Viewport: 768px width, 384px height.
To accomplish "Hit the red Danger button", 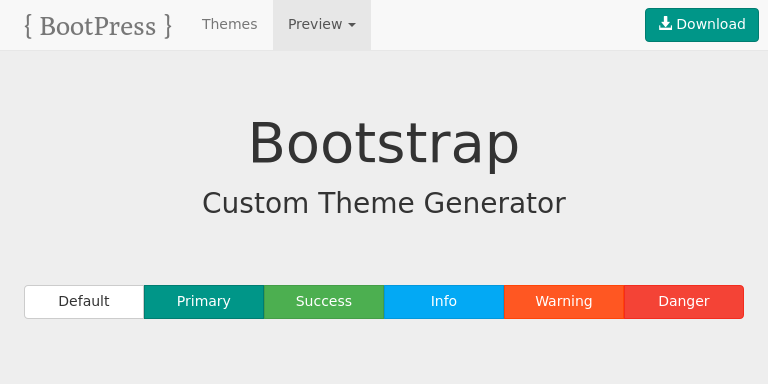I will [x=684, y=302].
